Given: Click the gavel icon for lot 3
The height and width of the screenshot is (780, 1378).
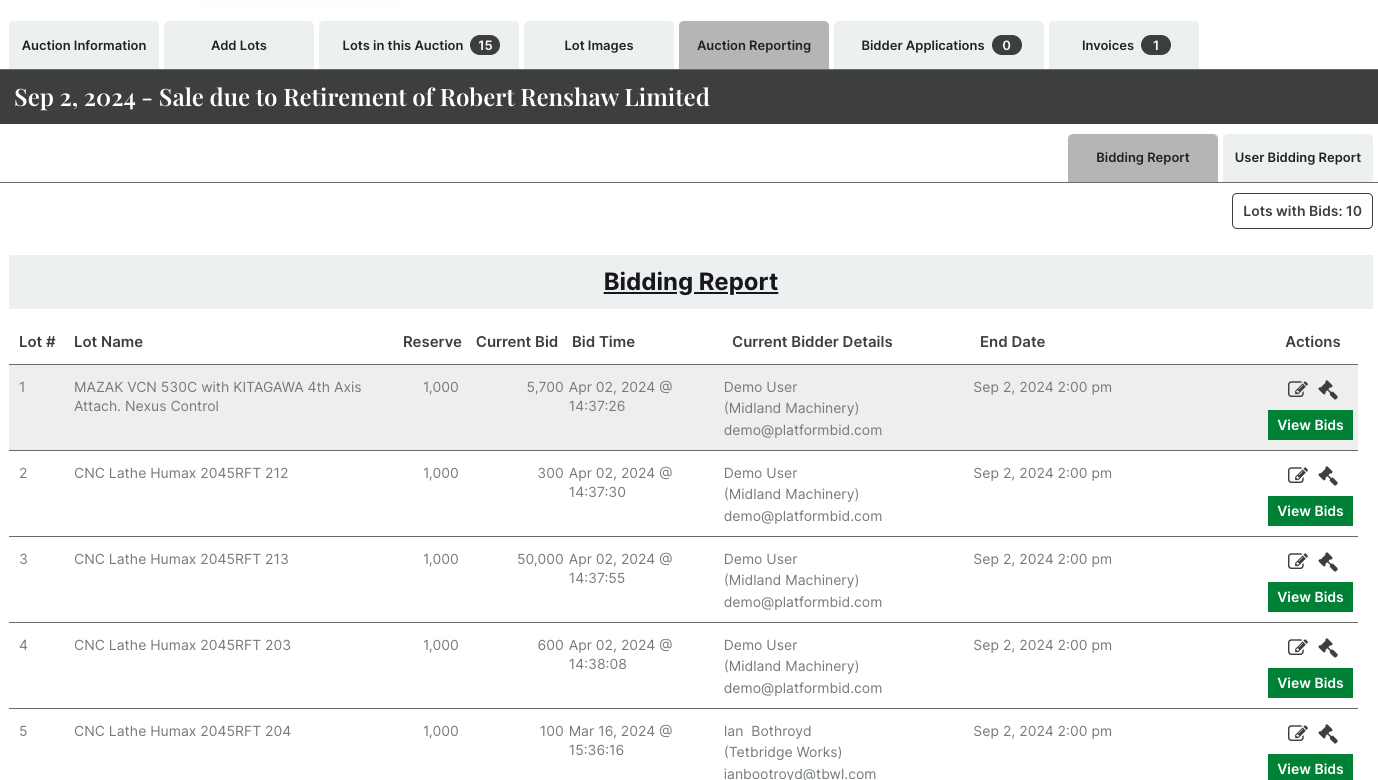Looking at the screenshot, I should coord(1328,562).
